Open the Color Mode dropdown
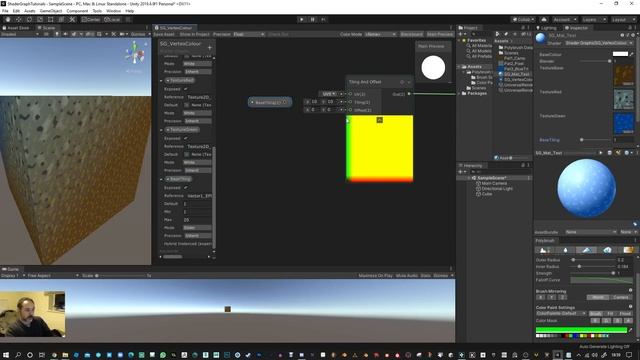The height and width of the screenshot is (360, 640). (x=380, y=34)
